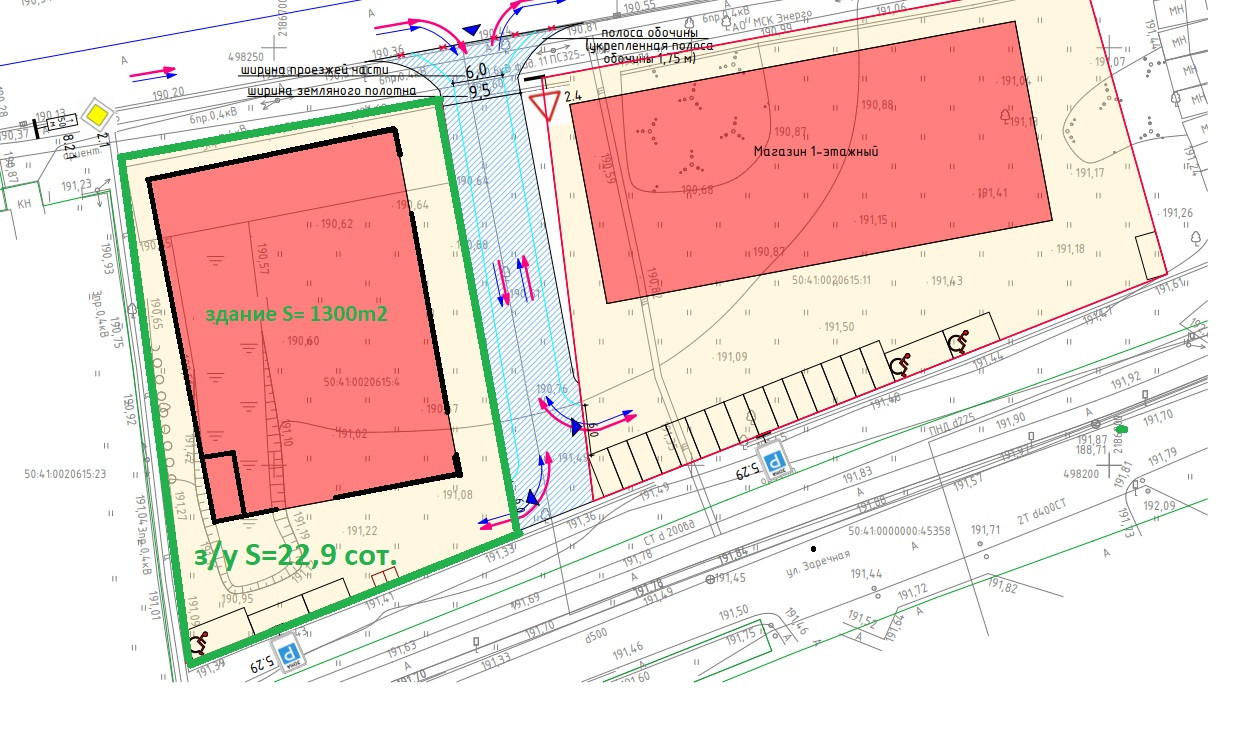Click the rightmost wheelchair symbol near the store

(958, 343)
